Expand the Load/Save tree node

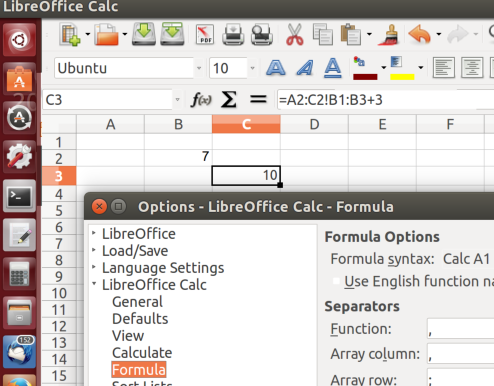(94, 250)
